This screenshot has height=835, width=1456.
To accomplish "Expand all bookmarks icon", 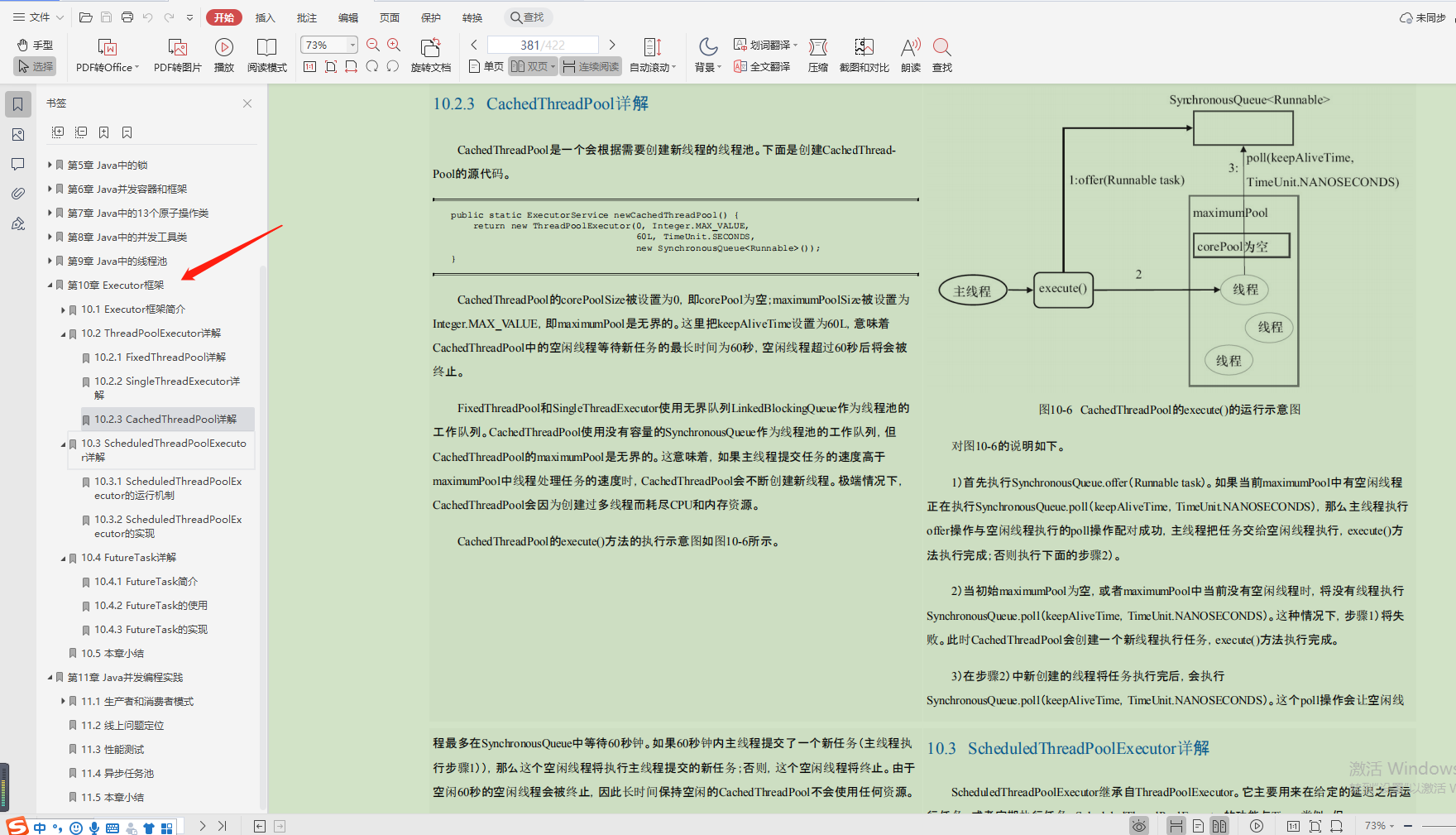I will (58, 132).
